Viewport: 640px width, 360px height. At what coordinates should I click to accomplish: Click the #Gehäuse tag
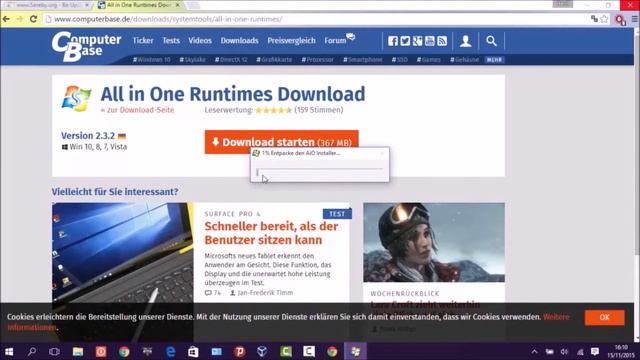coord(464,60)
